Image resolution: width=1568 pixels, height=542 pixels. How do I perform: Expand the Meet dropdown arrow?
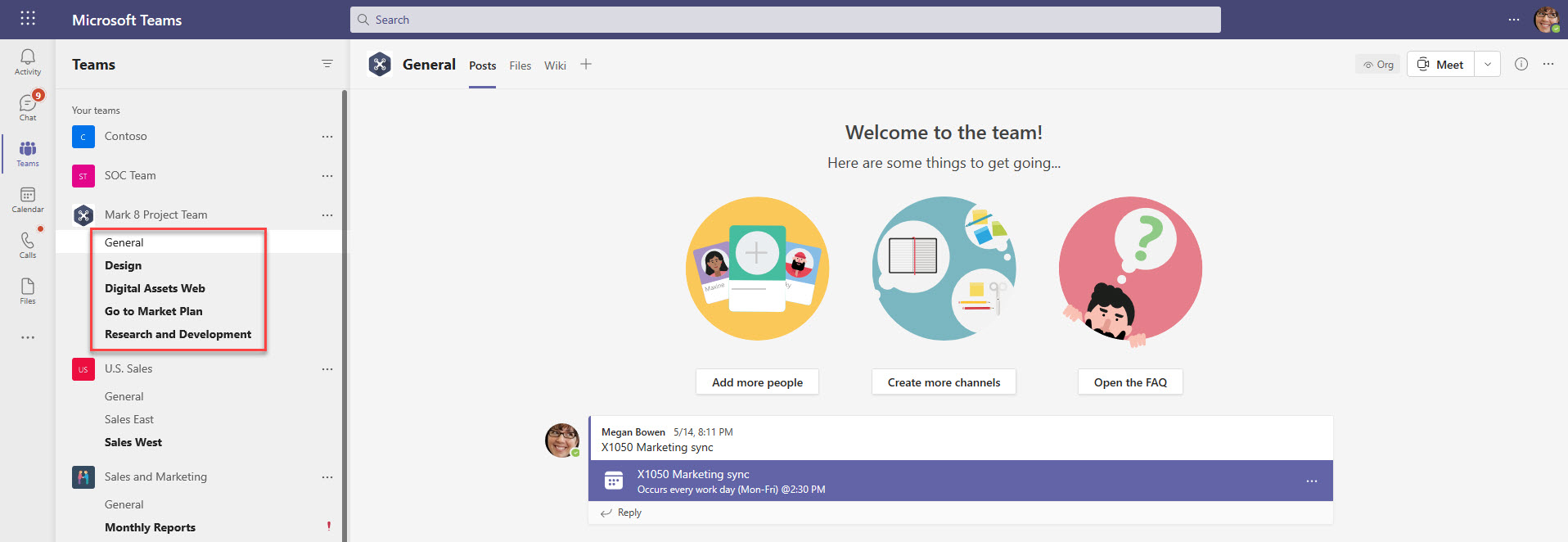click(1488, 64)
